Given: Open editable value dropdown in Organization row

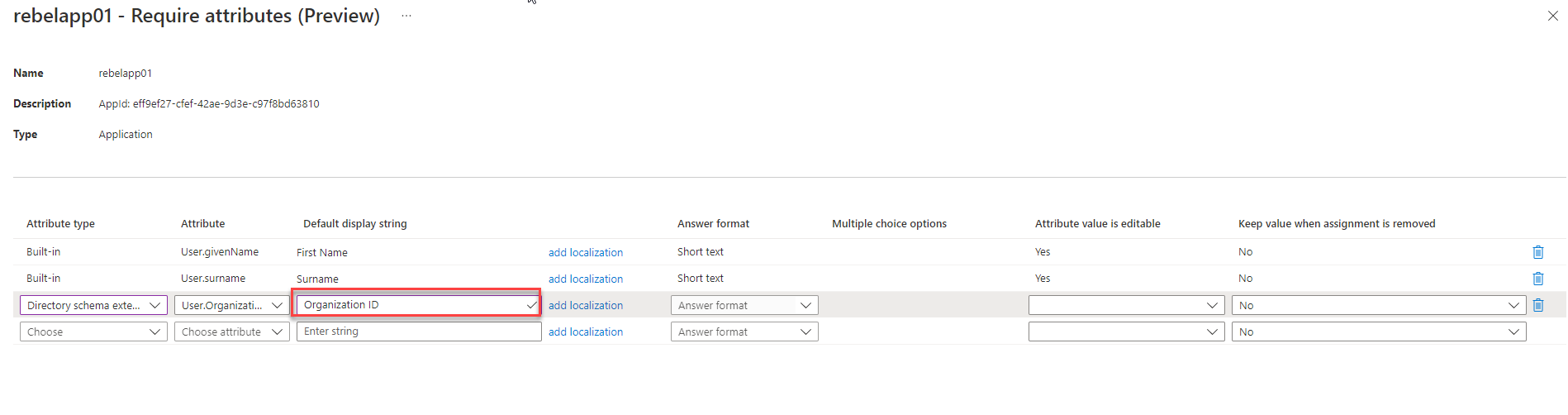Looking at the screenshot, I should (1126, 305).
